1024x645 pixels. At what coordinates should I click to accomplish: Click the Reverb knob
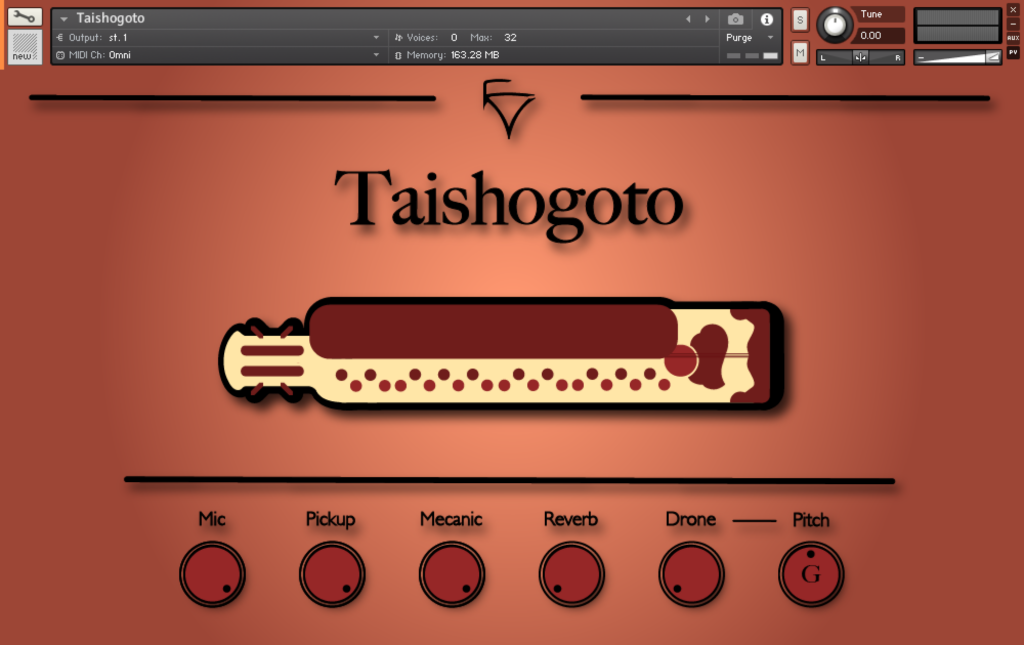(571, 574)
